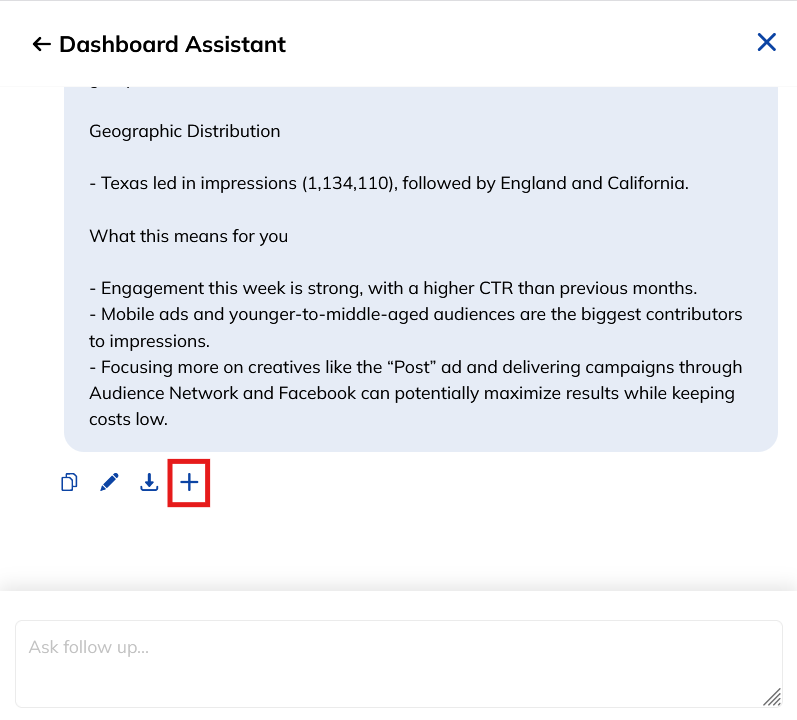797x720 pixels.
Task: Close the Dashboard Assistant panel
Action: click(x=767, y=42)
